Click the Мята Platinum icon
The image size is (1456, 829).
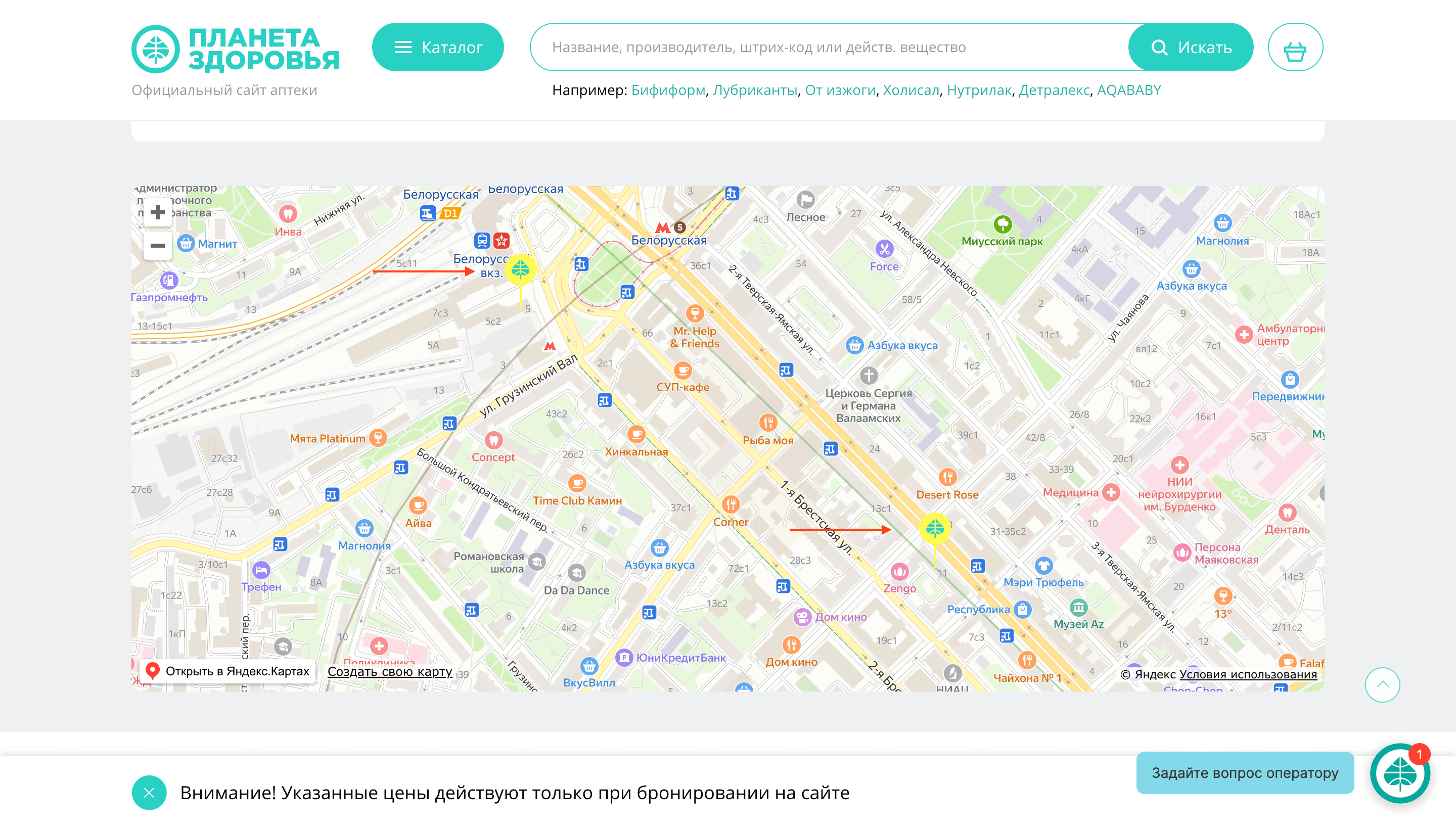click(378, 437)
